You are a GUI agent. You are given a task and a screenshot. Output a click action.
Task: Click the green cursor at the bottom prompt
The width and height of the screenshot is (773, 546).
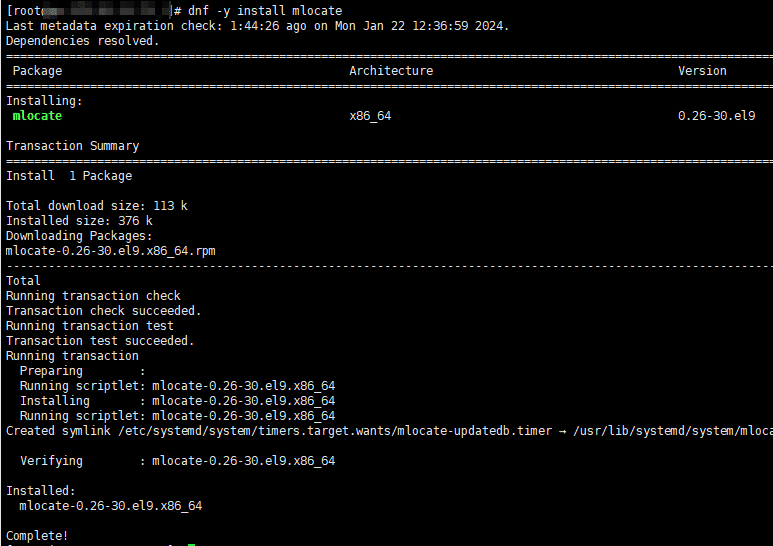[x=192, y=545]
